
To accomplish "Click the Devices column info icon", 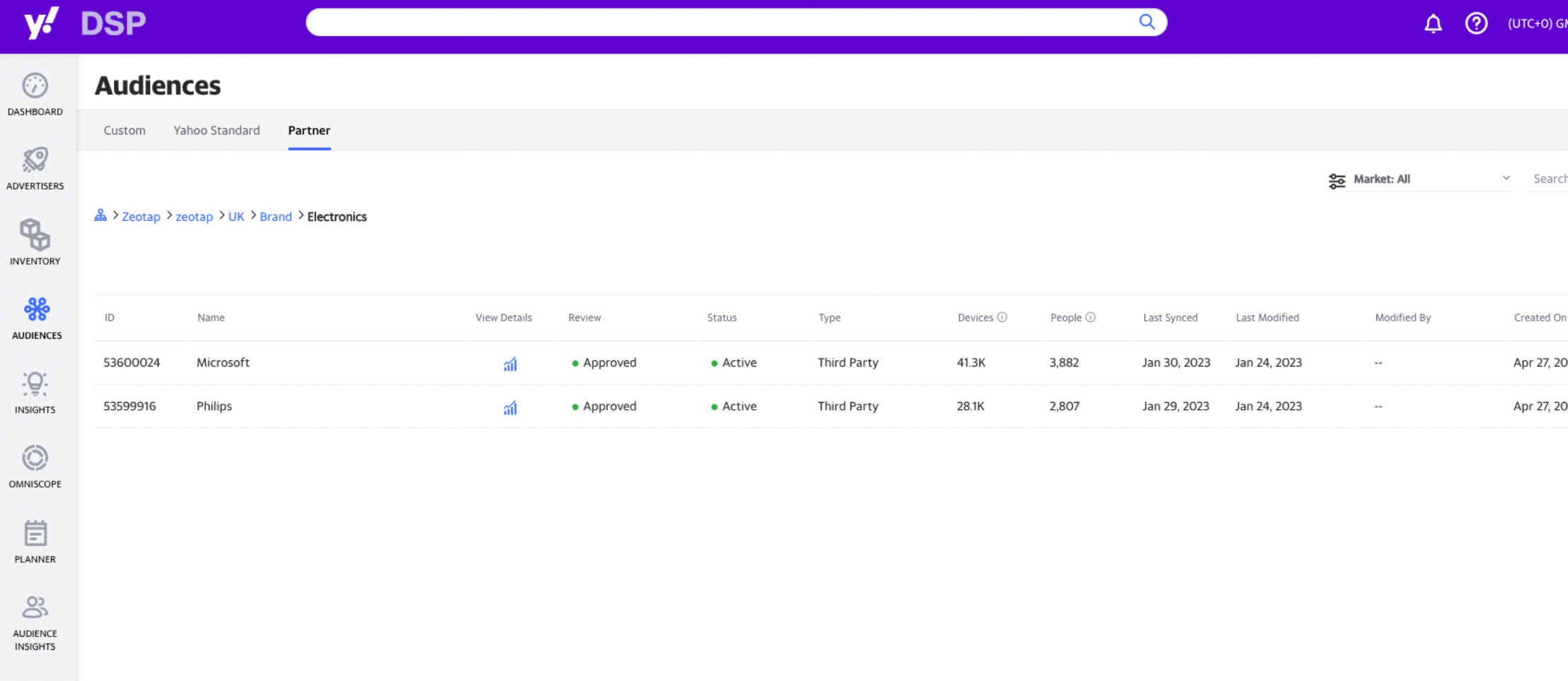I will 1002,317.
